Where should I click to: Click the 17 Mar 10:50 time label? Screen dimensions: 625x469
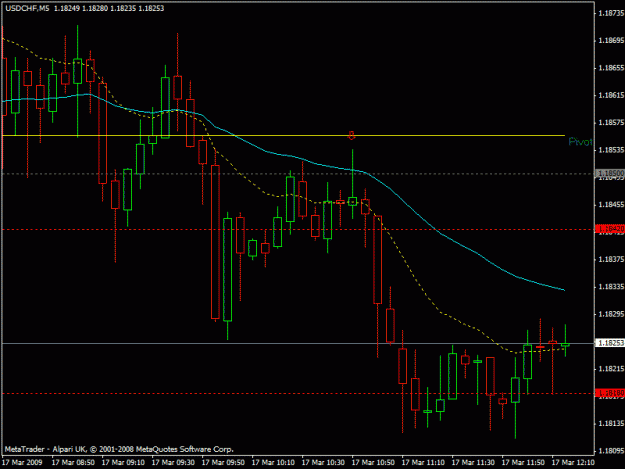click(x=373, y=463)
